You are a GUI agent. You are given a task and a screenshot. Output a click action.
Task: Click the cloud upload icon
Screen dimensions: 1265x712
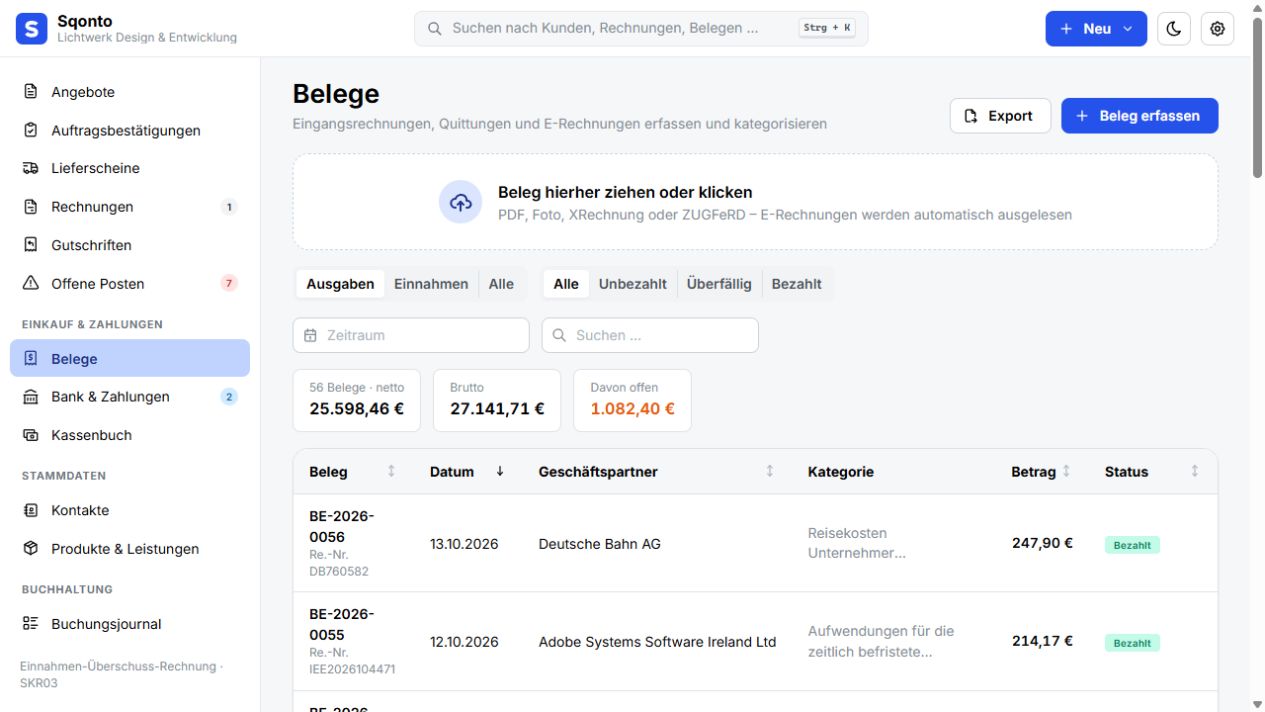460,202
